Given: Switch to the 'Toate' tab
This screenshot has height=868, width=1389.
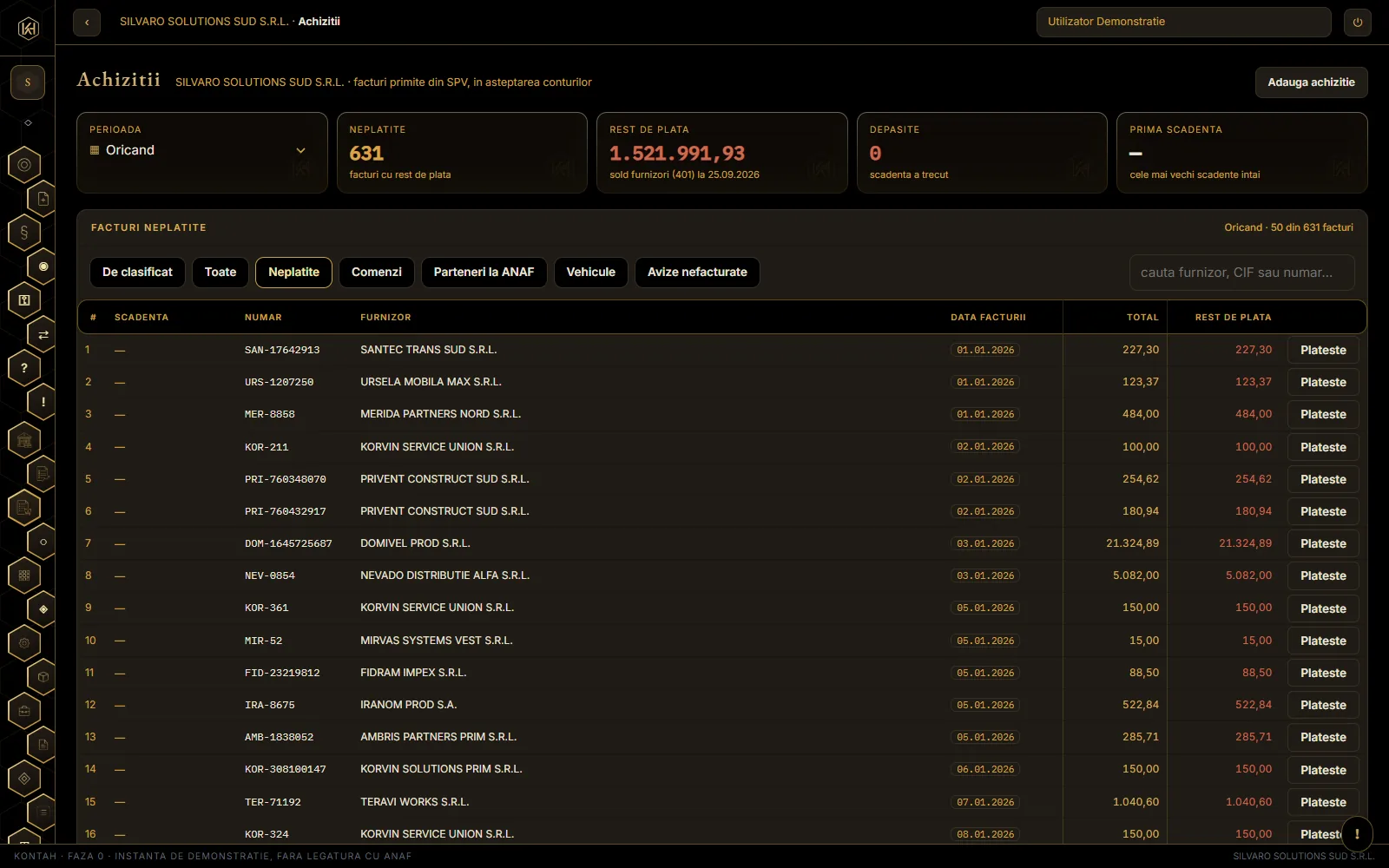Looking at the screenshot, I should pos(221,273).
